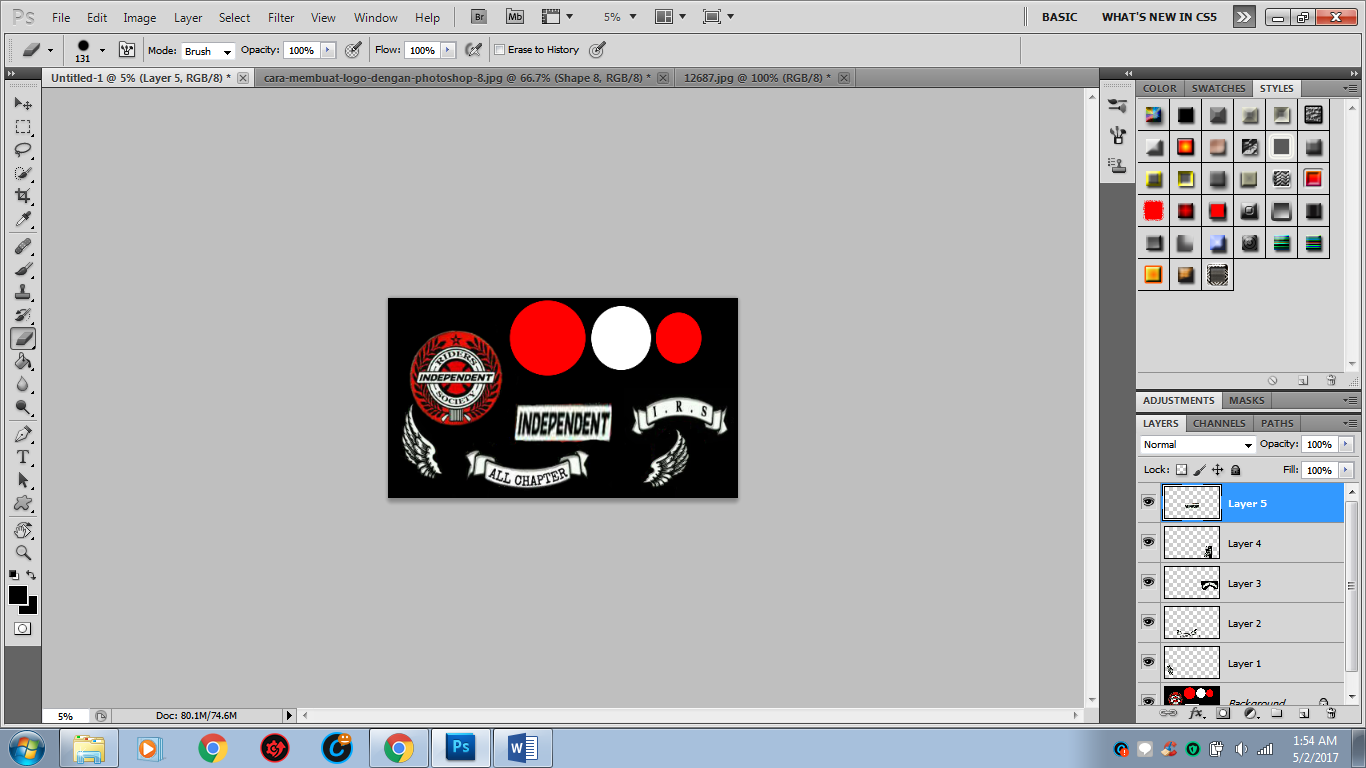Click the delete layer trash icon
Screen dimensions: 1366x768
pos(1330,713)
